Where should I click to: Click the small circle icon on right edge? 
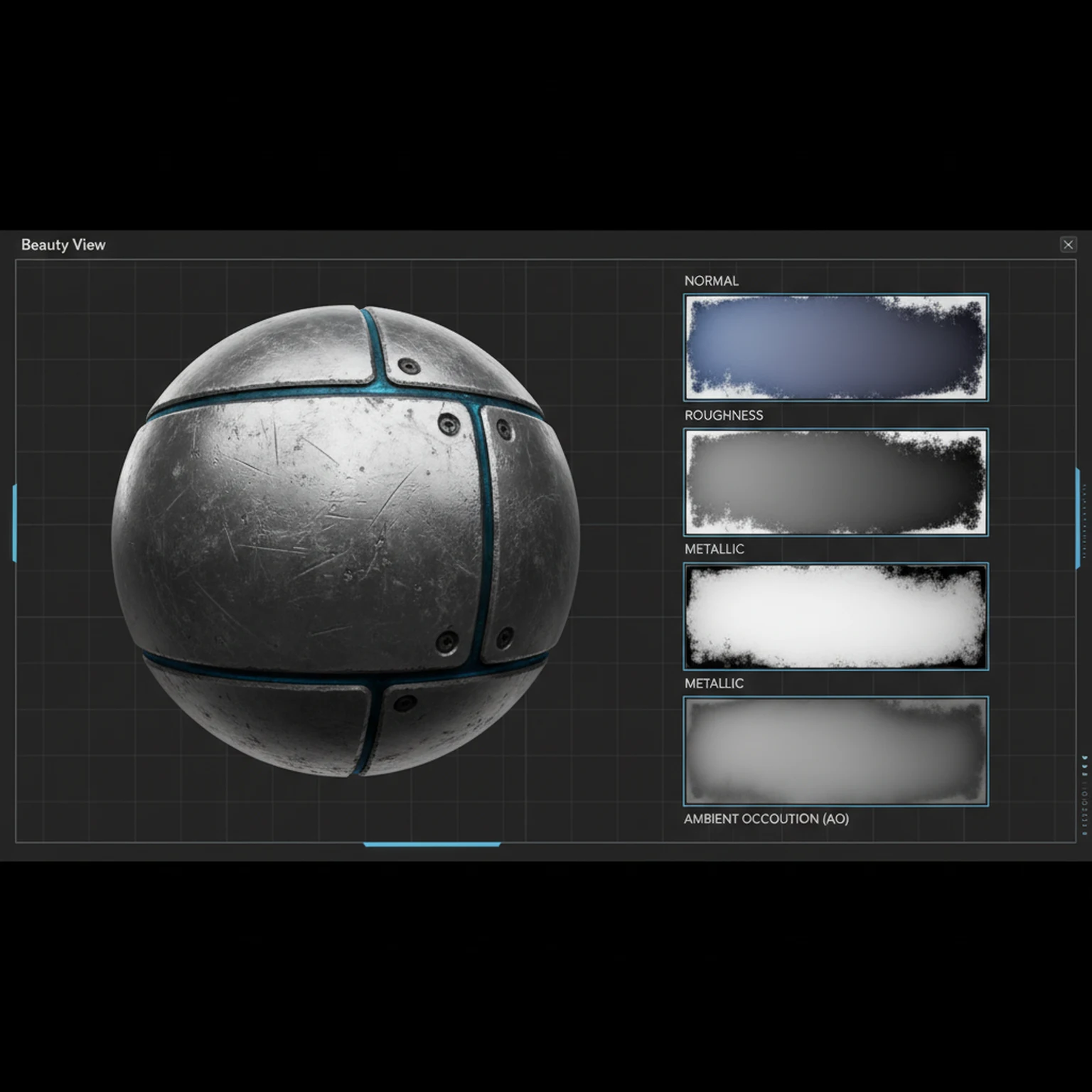tap(1083, 794)
